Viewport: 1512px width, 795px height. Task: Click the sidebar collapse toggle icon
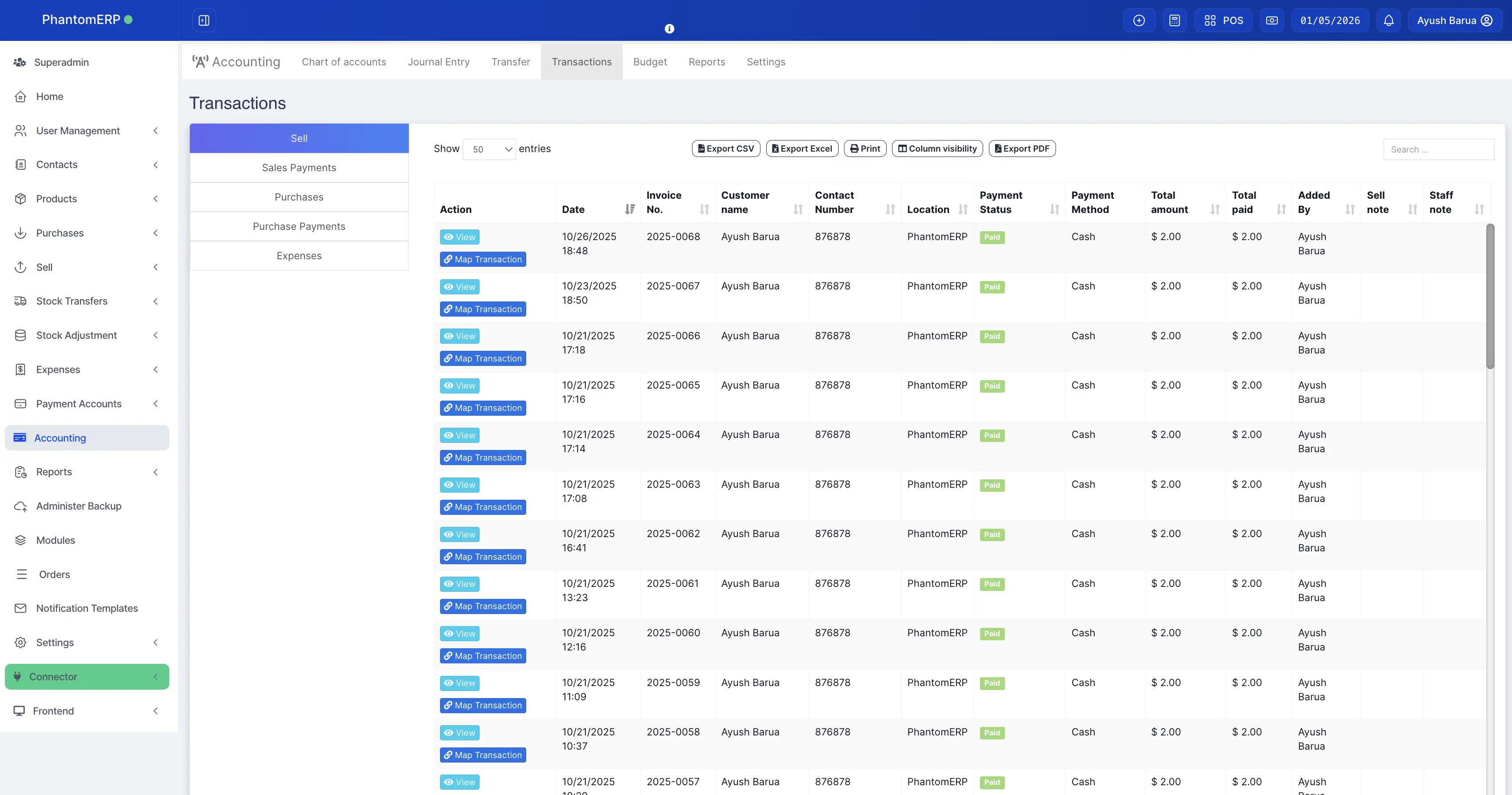pyautogui.click(x=204, y=20)
